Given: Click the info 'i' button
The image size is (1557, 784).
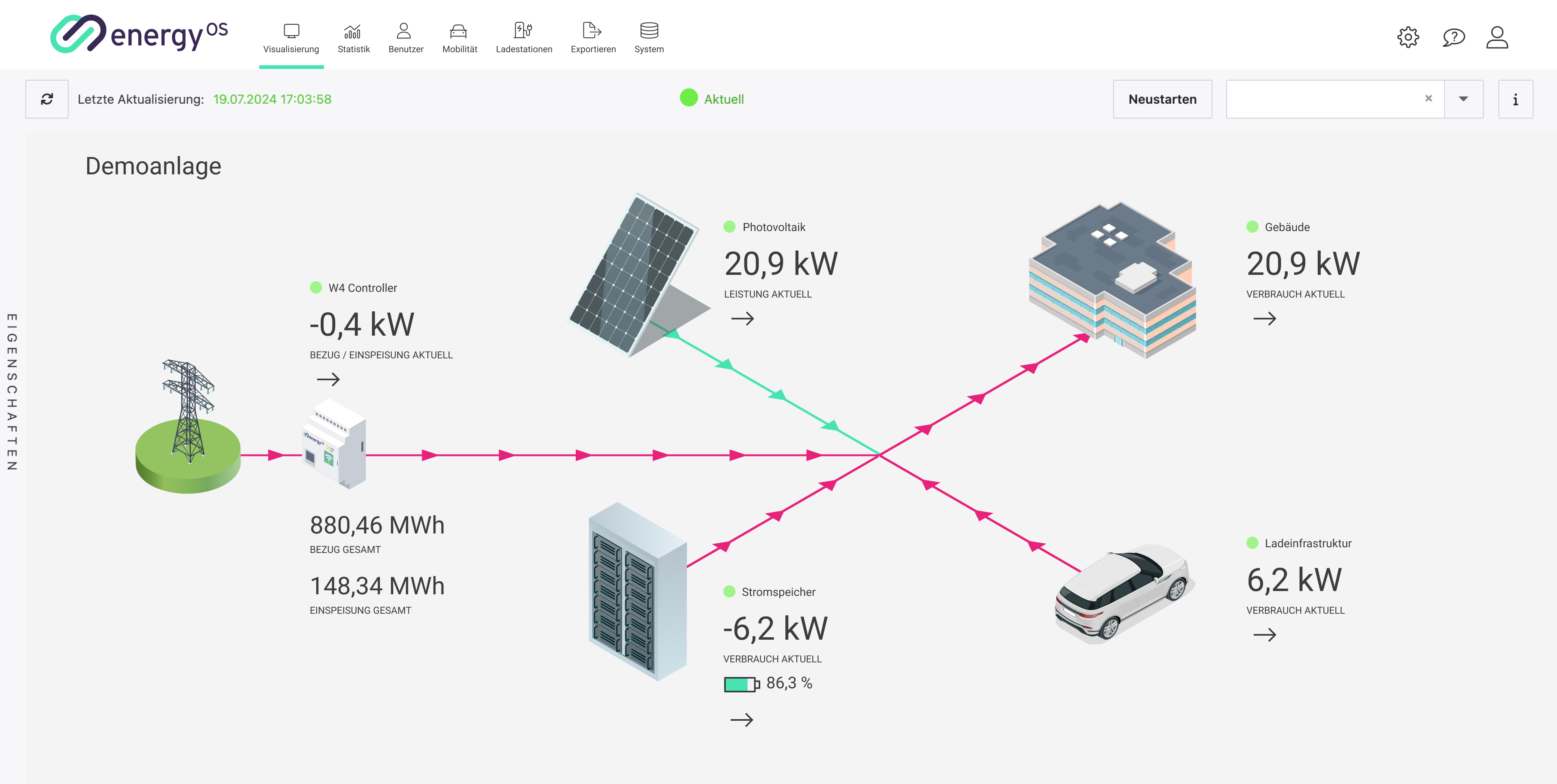Looking at the screenshot, I should pyautogui.click(x=1515, y=99).
